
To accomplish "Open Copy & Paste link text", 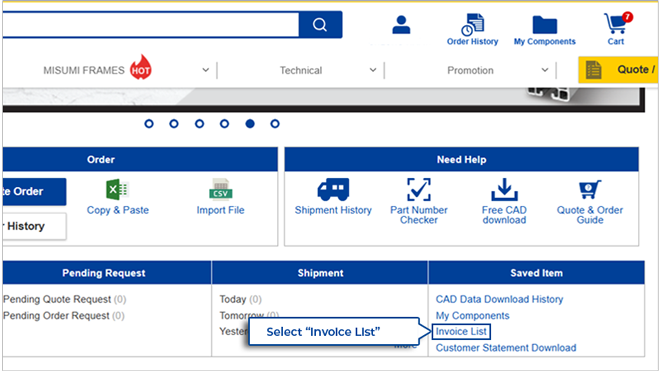I will pyautogui.click(x=118, y=210).
